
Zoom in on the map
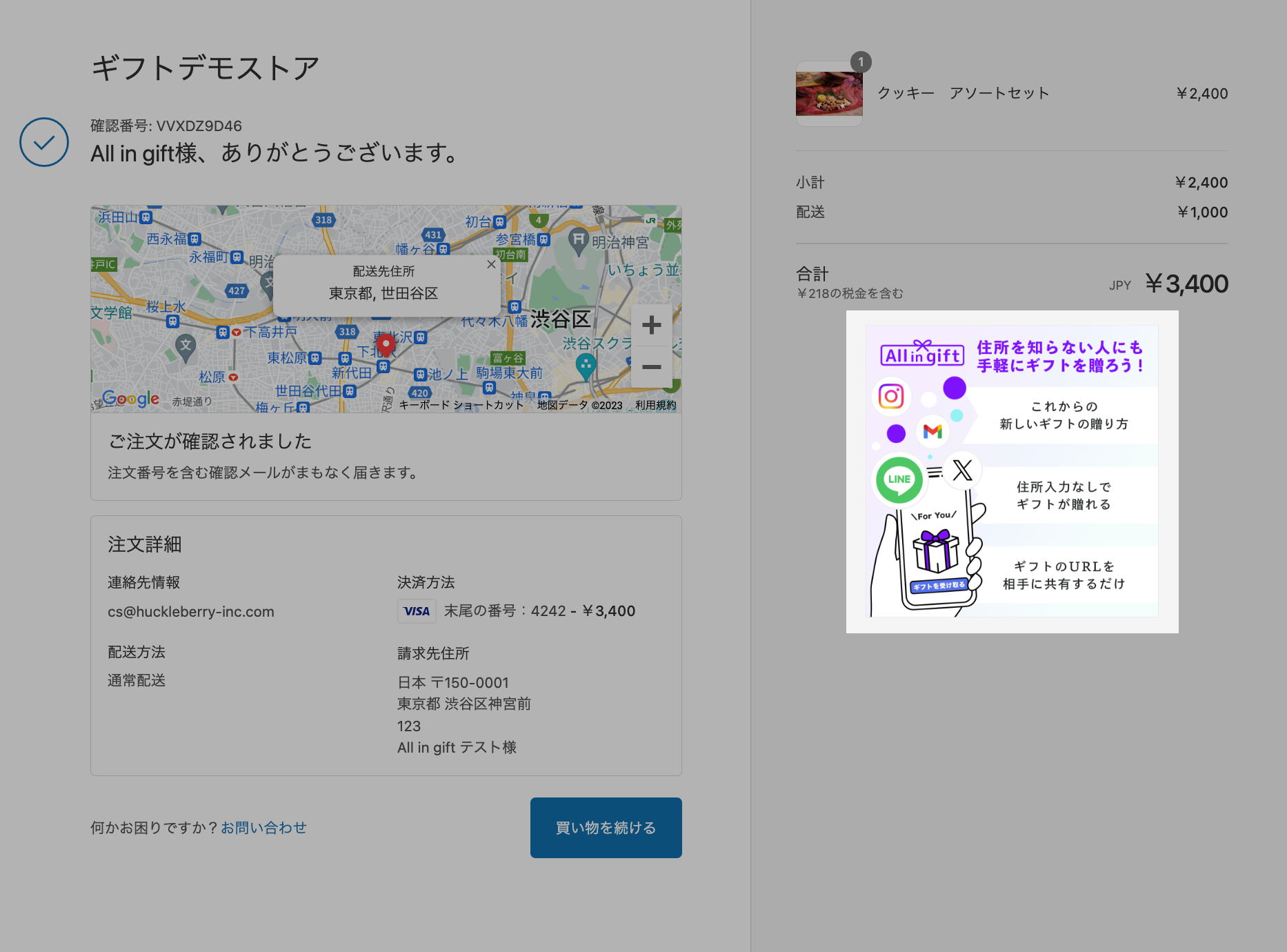click(x=651, y=325)
